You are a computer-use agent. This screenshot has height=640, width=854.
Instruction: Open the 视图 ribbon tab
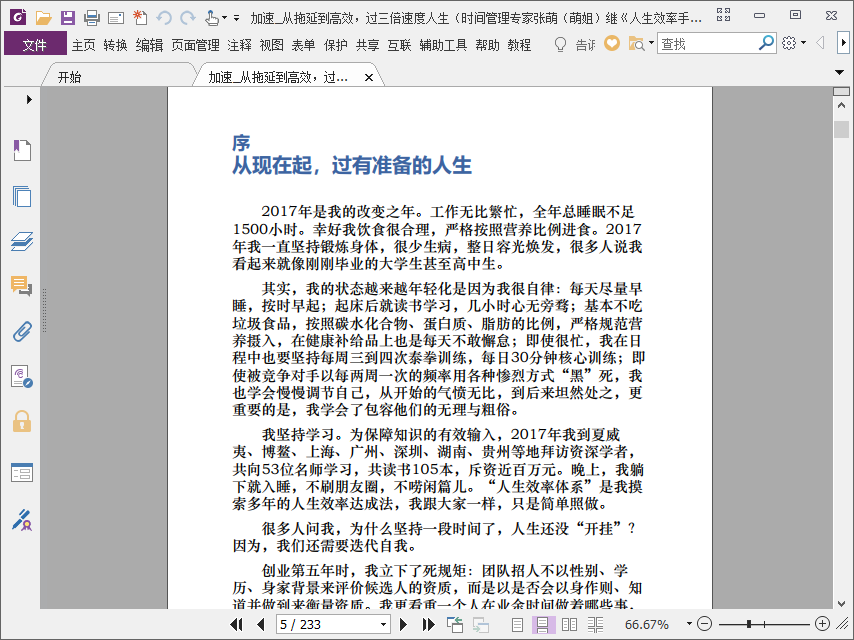(x=271, y=45)
